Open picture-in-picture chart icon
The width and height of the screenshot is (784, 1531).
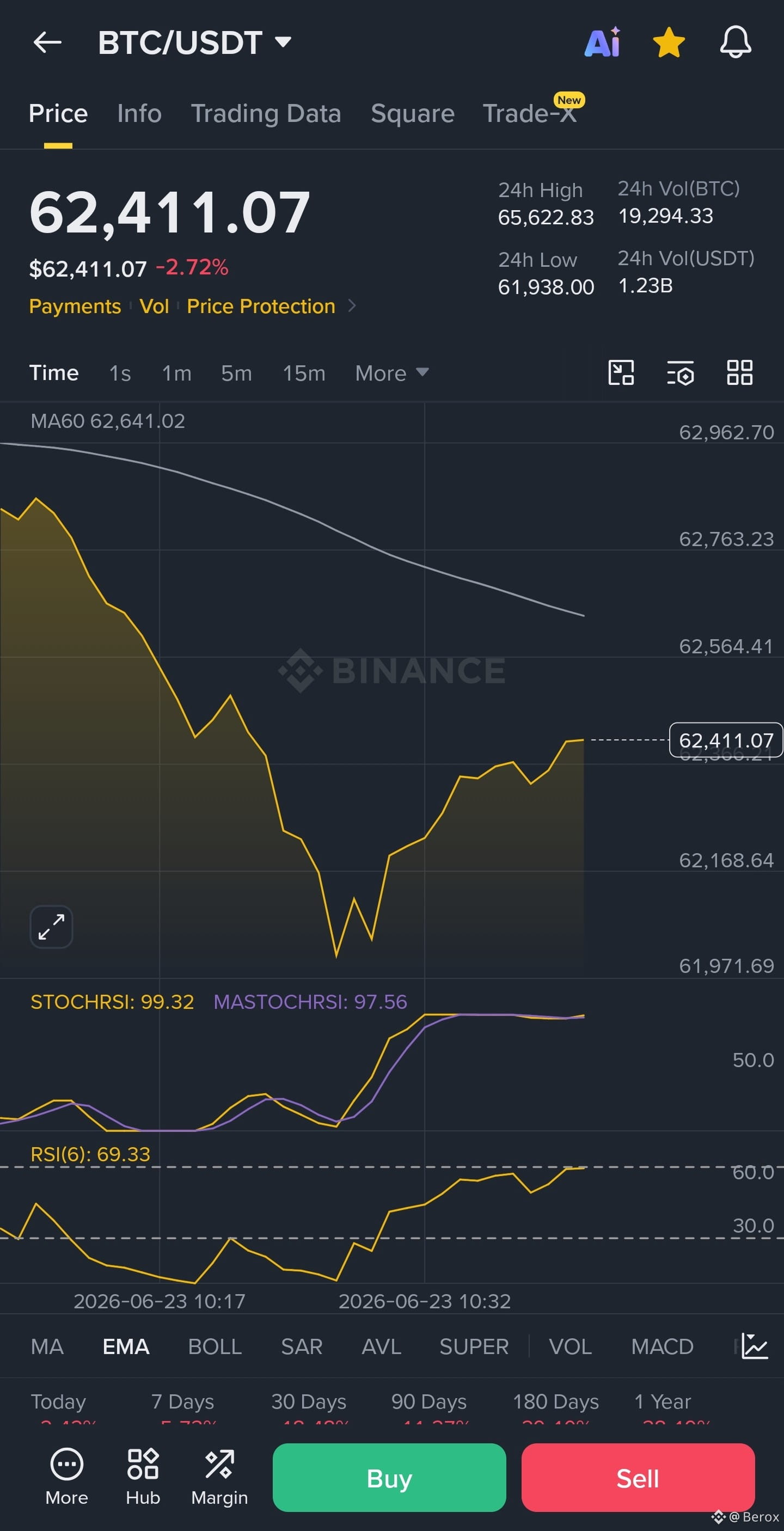coord(621,372)
